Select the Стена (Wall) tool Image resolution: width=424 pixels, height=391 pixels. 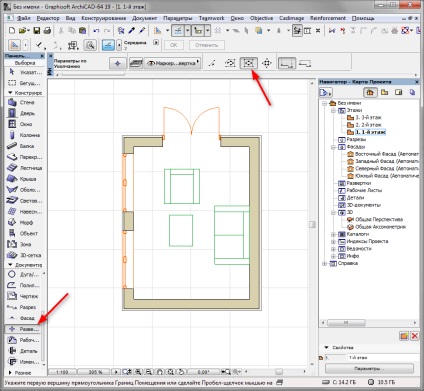[x=24, y=102]
